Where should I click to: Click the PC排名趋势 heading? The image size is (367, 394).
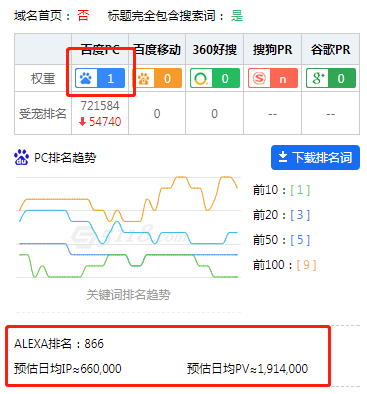click(65, 157)
